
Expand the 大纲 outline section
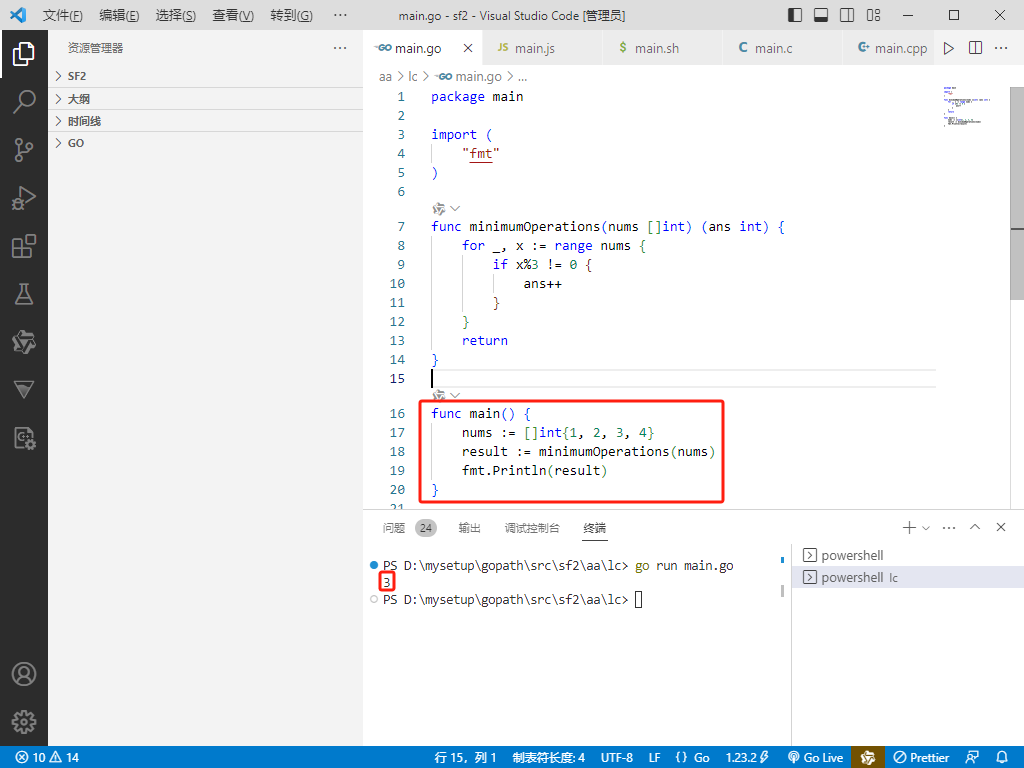click(206, 99)
